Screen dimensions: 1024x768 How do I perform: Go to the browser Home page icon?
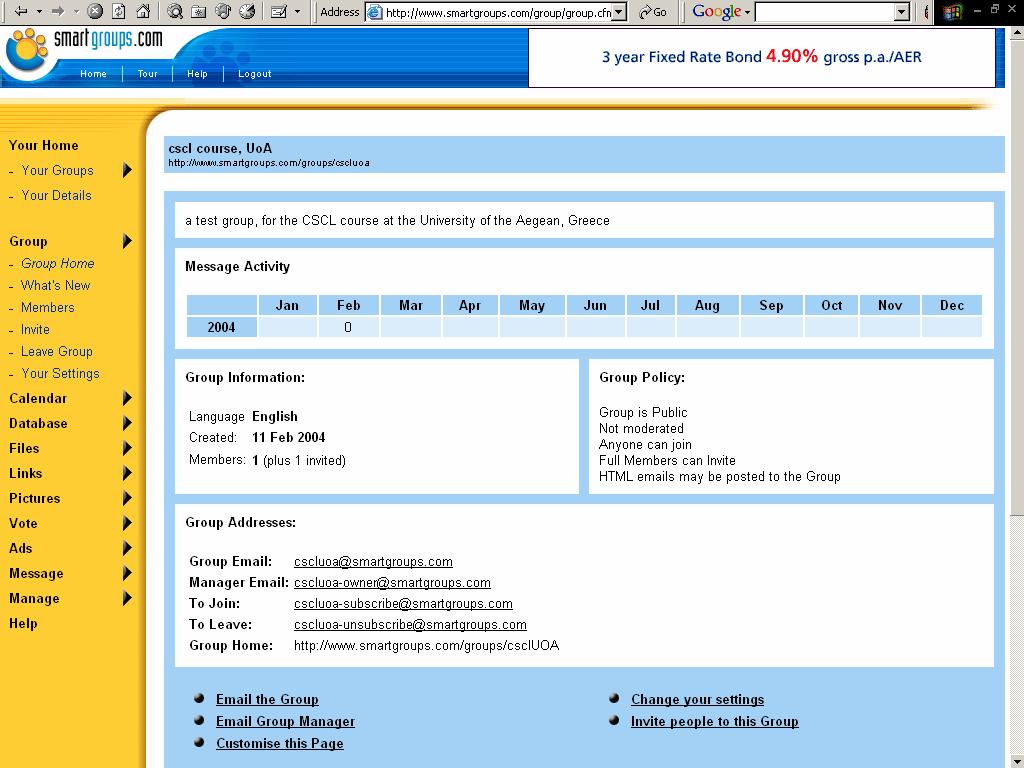[x=143, y=11]
